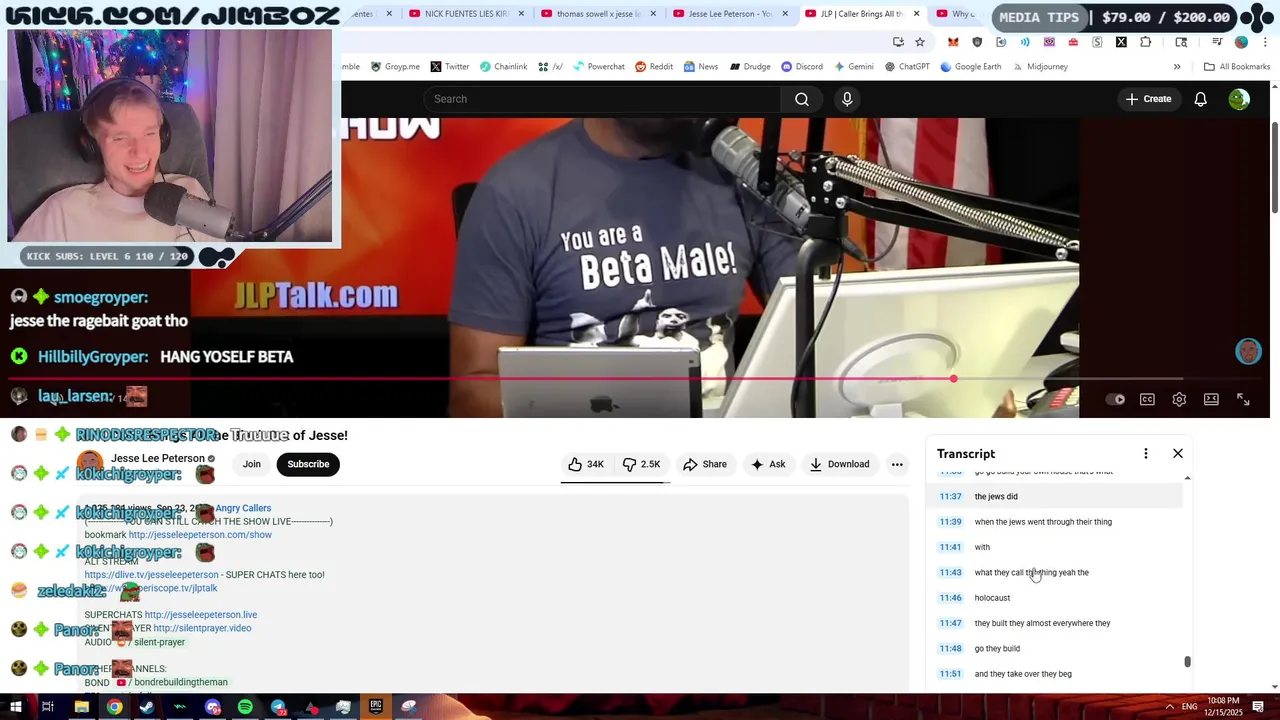
Task: Open Spotify from taskbar
Action: (x=245, y=707)
